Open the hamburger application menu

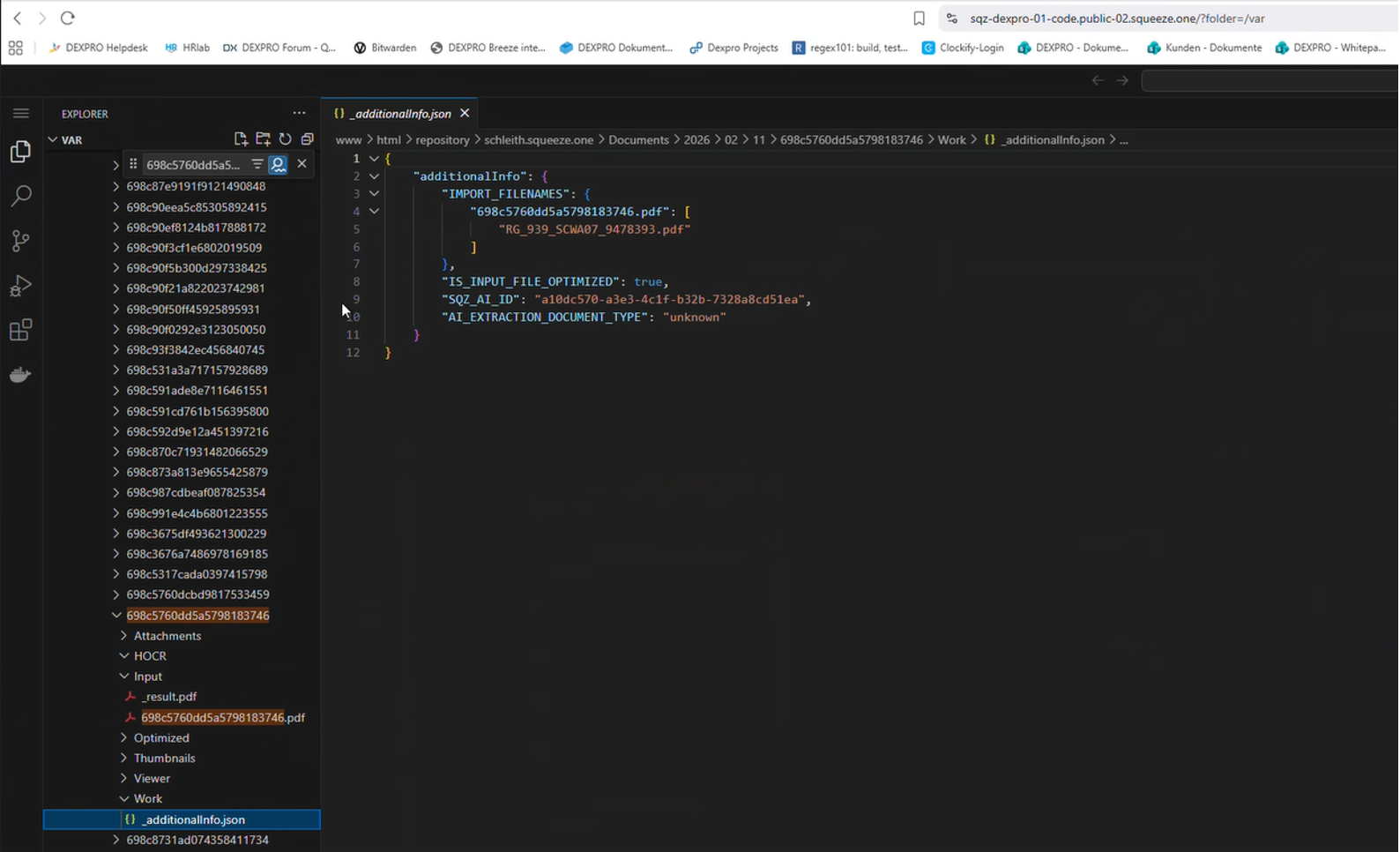click(21, 113)
